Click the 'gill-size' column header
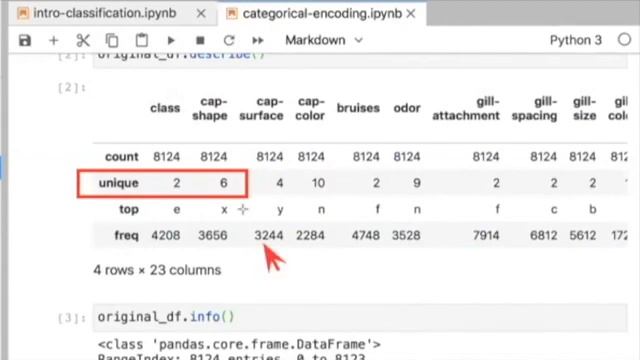The image size is (640, 360). click(584, 109)
